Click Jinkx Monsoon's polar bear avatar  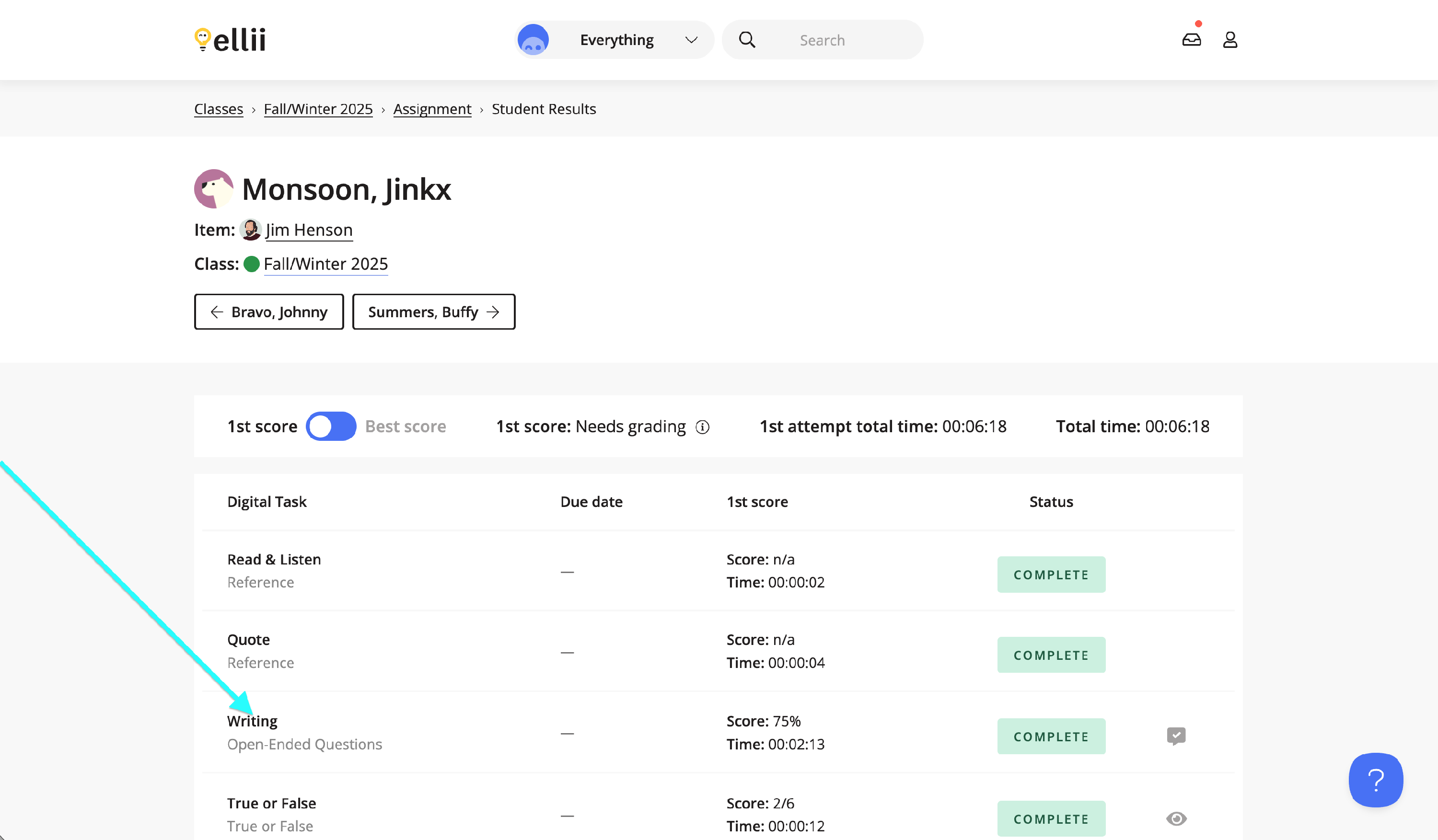coord(214,189)
